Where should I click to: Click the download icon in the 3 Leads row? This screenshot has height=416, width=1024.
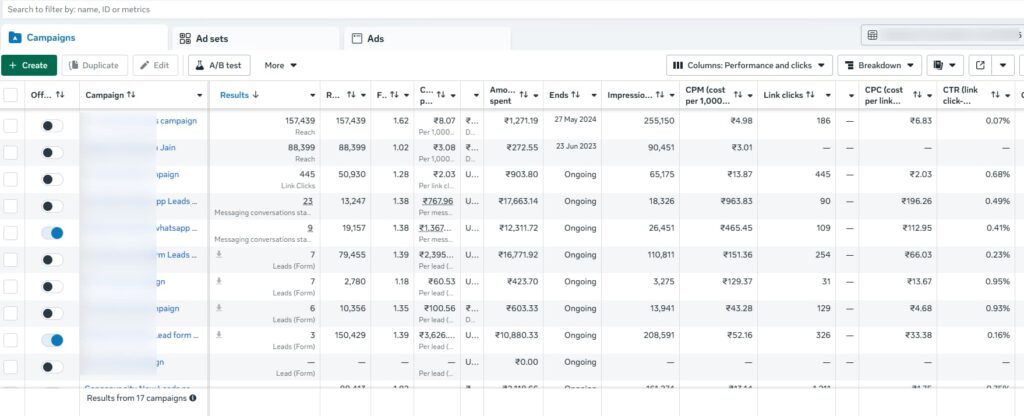[219, 335]
